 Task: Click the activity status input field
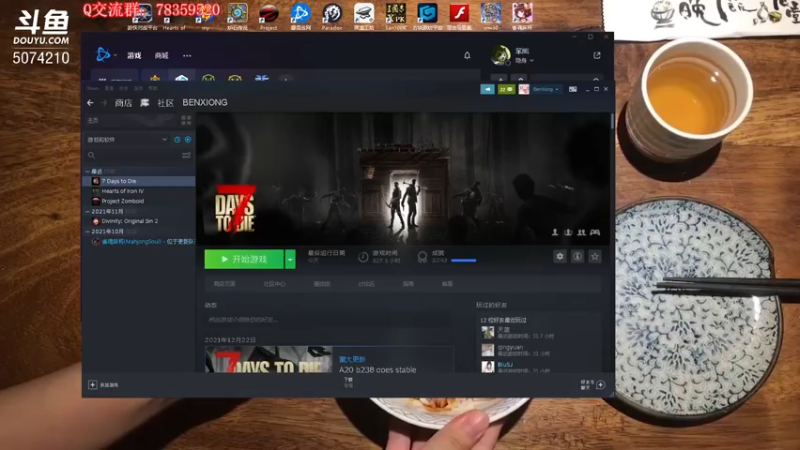pos(327,320)
